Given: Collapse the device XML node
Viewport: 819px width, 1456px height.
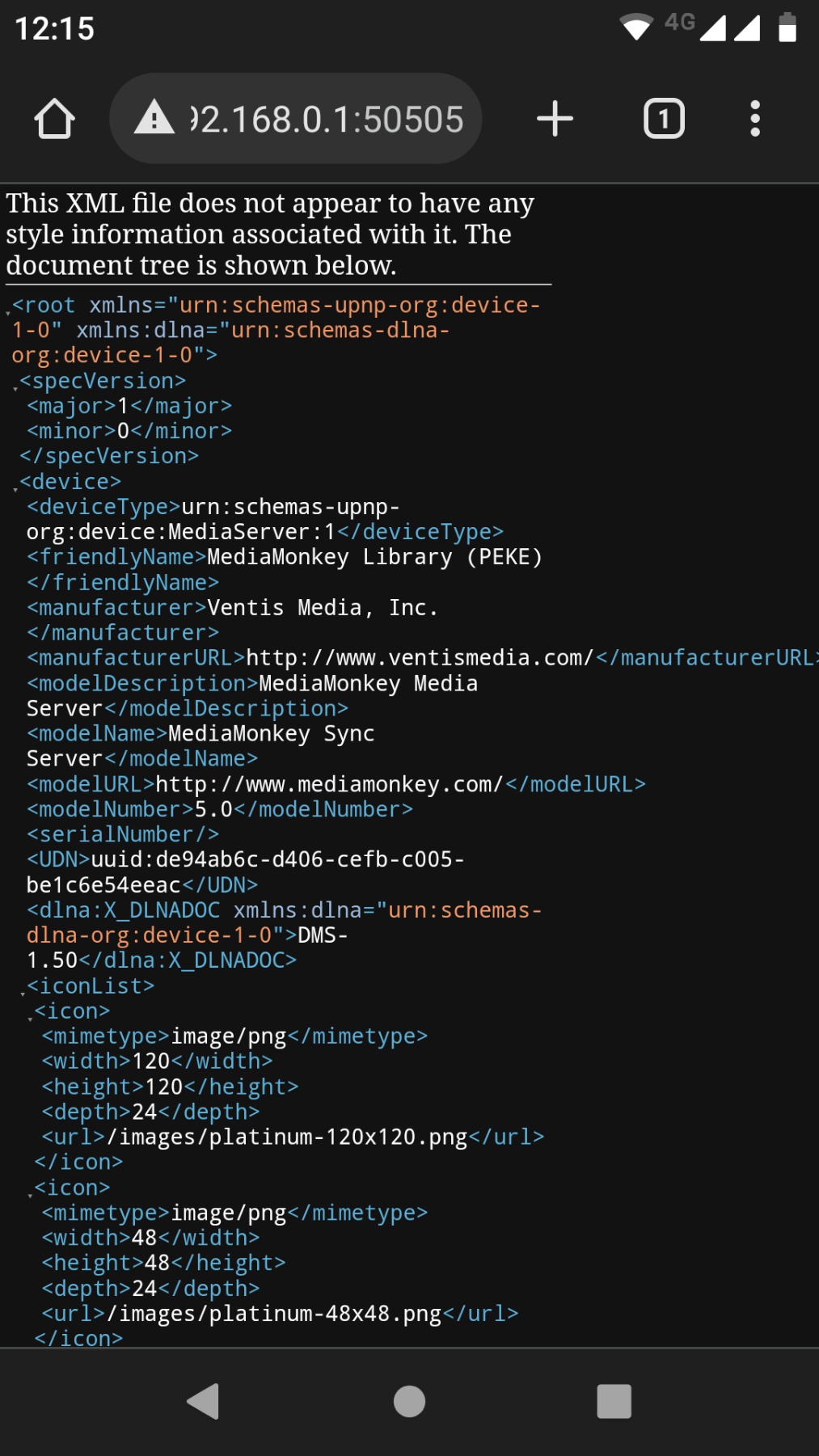Looking at the screenshot, I should [15, 488].
